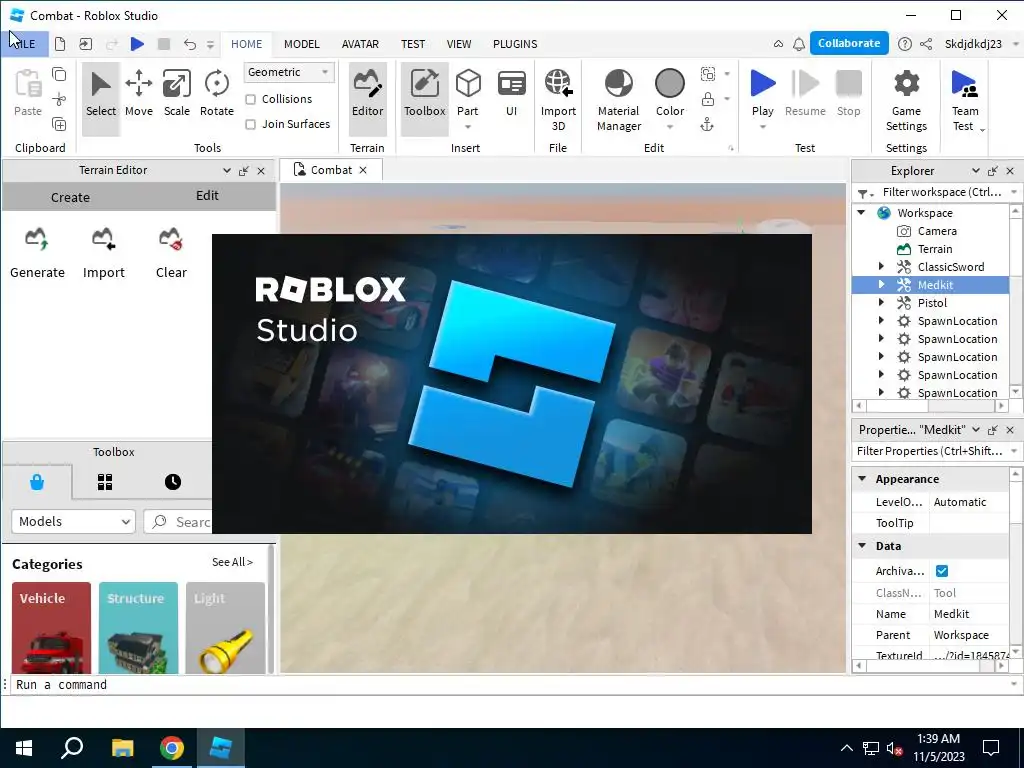
Task: Switch to the PLUGINS ribbon tab
Action: (515, 44)
